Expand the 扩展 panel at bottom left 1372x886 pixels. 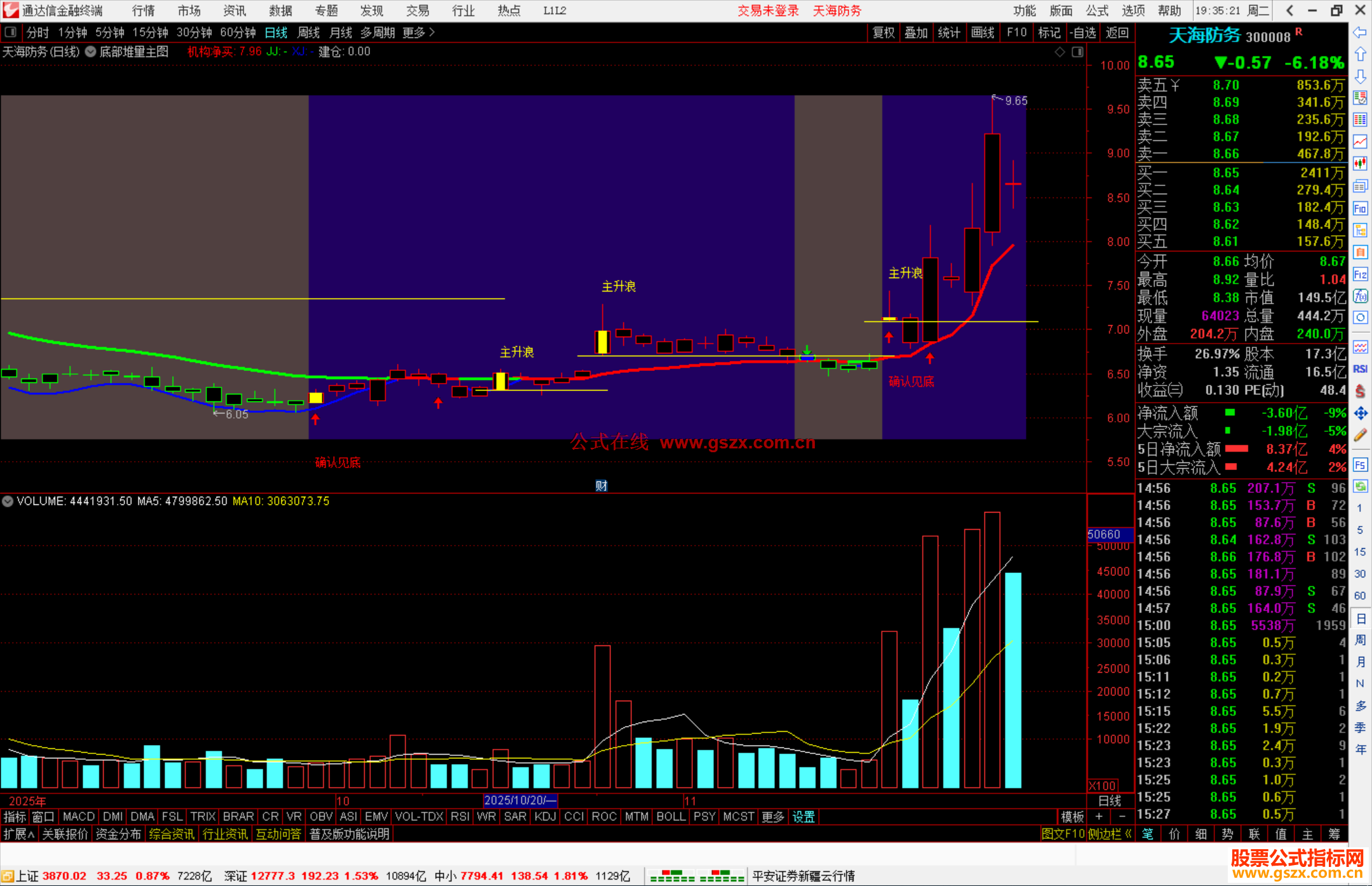(x=18, y=834)
